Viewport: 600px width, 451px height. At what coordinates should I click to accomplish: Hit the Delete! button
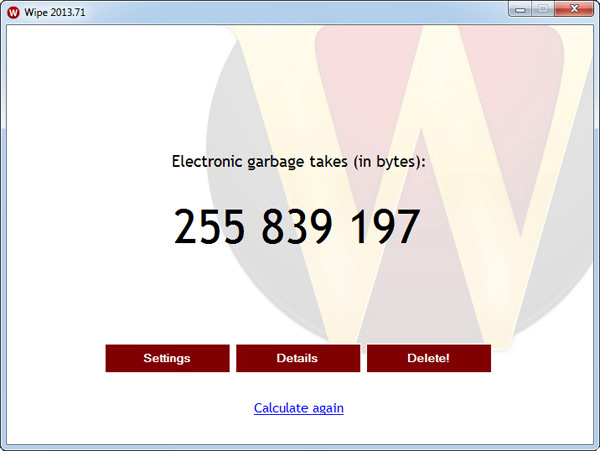[429, 358]
